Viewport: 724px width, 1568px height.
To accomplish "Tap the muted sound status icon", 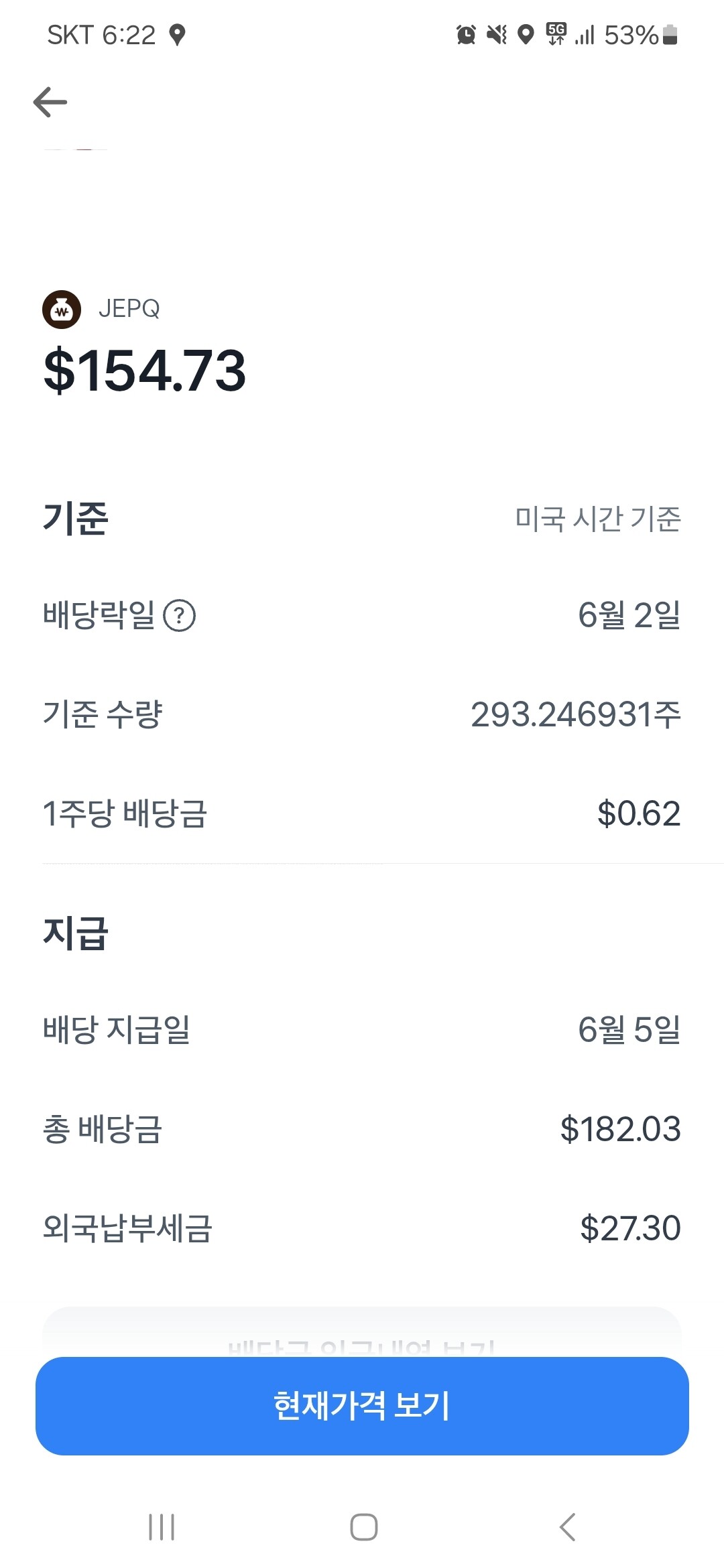I will pos(497,34).
